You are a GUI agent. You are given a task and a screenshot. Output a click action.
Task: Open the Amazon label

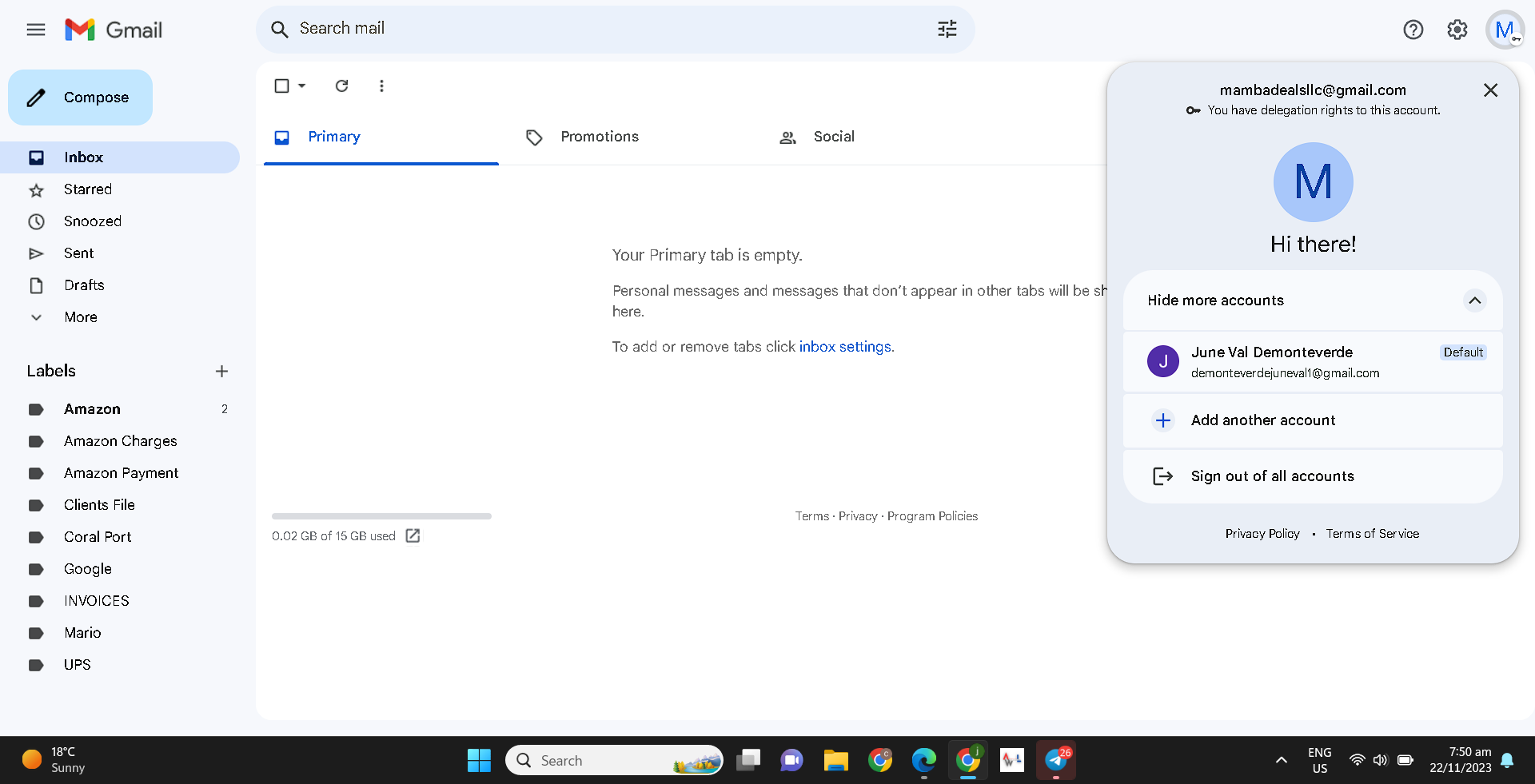pyautogui.click(x=120, y=409)
